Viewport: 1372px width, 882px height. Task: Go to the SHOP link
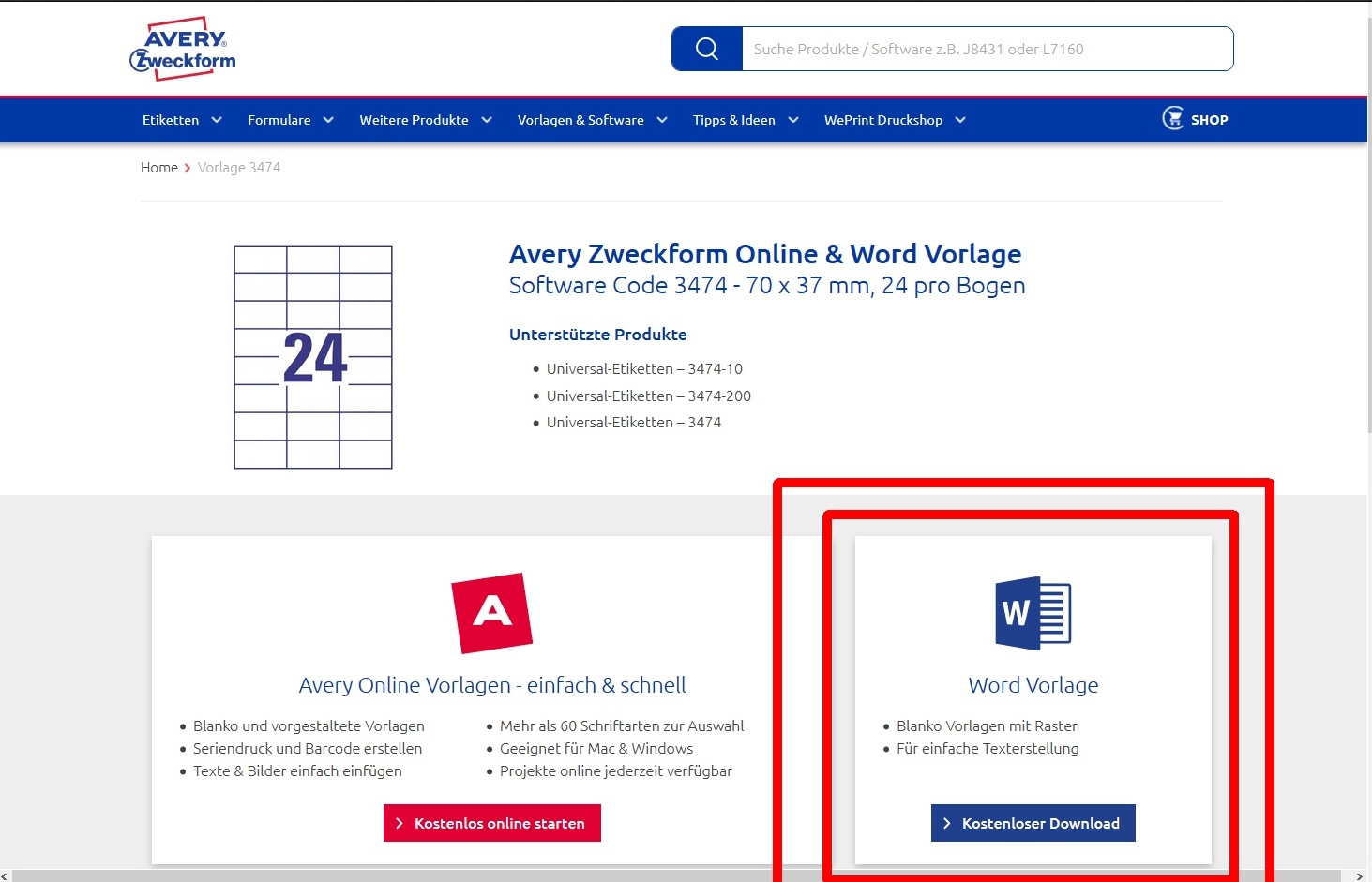tap(1209, 120)
